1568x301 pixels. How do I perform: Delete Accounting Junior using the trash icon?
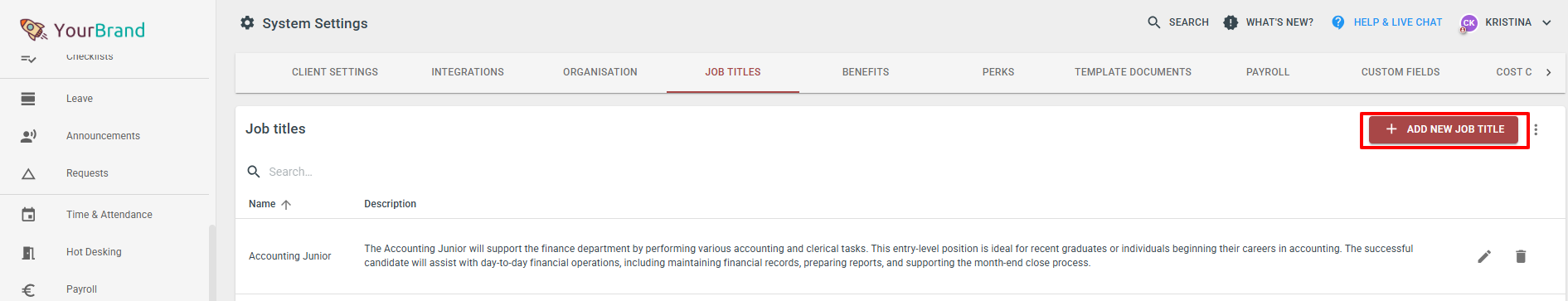[1521, 256]
